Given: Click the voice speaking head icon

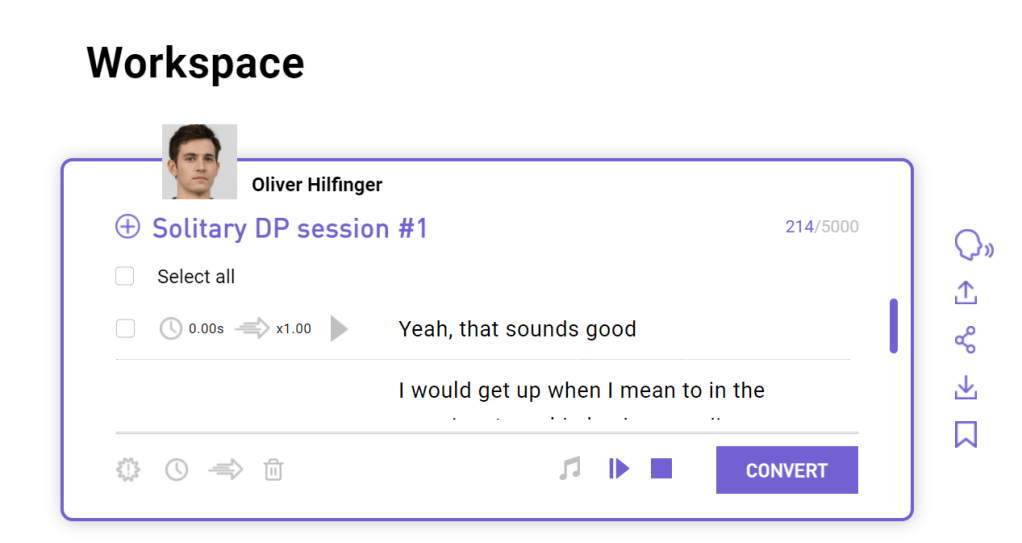Looking at the screenshot, I should pyautogui.click(x=971, y=245).
